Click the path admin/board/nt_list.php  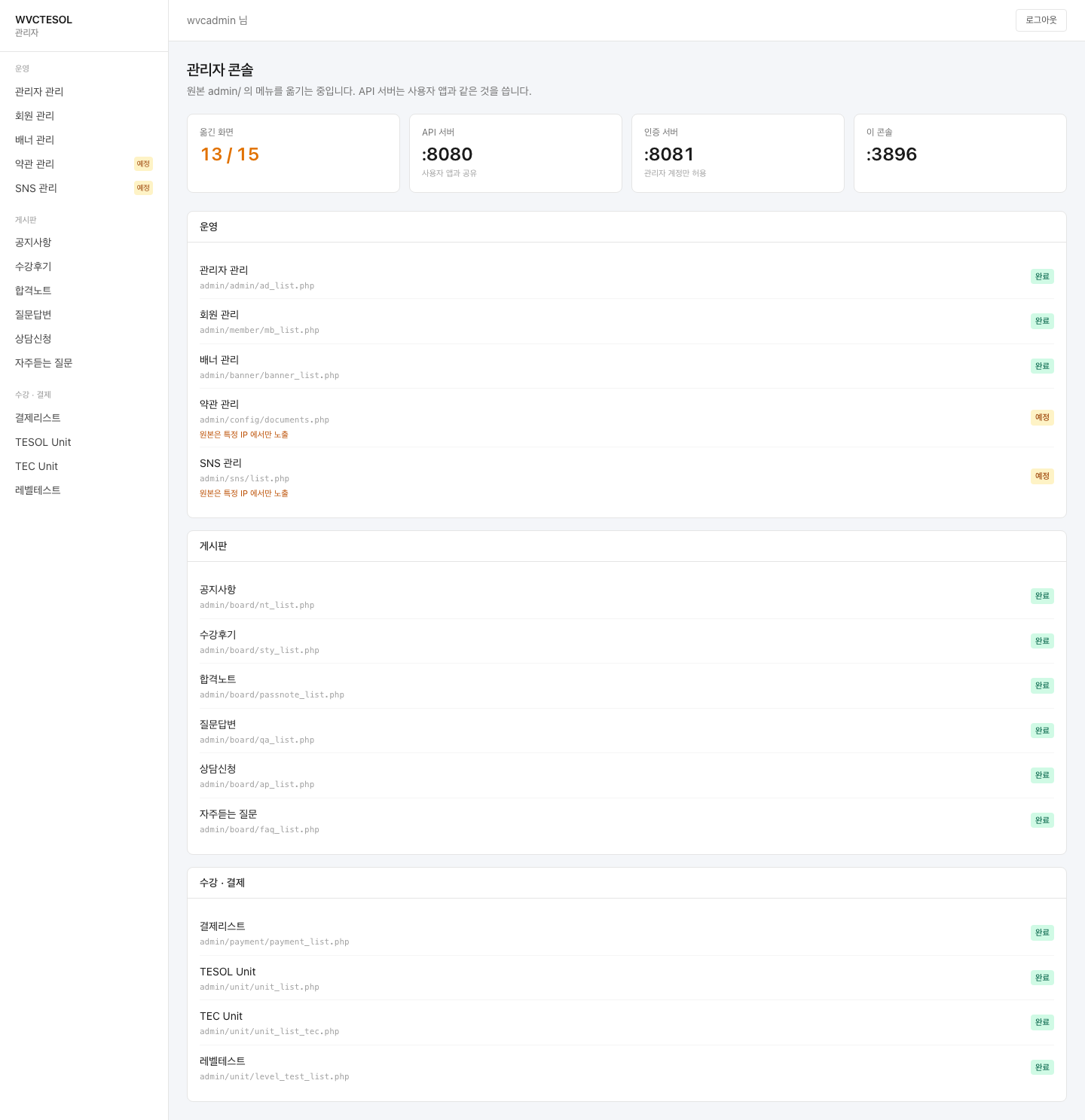click(x=257, y=606)
